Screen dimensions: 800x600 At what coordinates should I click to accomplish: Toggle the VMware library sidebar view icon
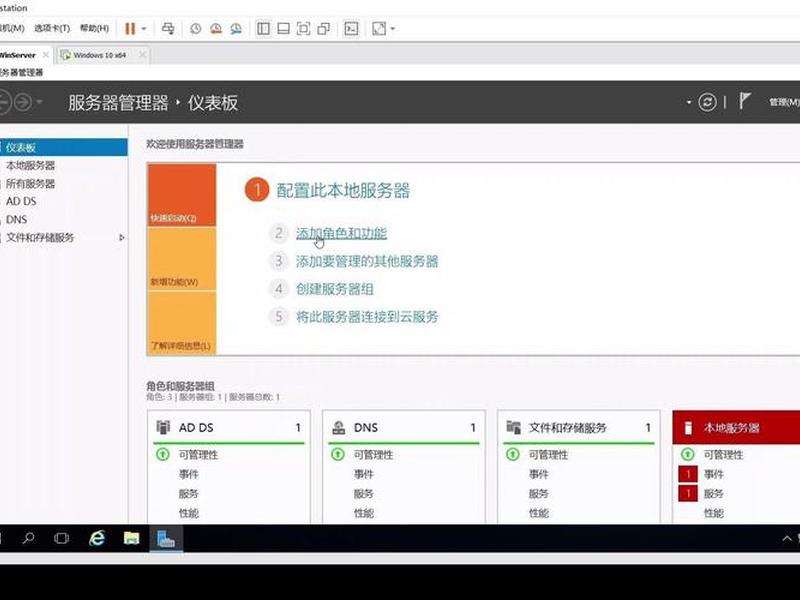(263, 29)
